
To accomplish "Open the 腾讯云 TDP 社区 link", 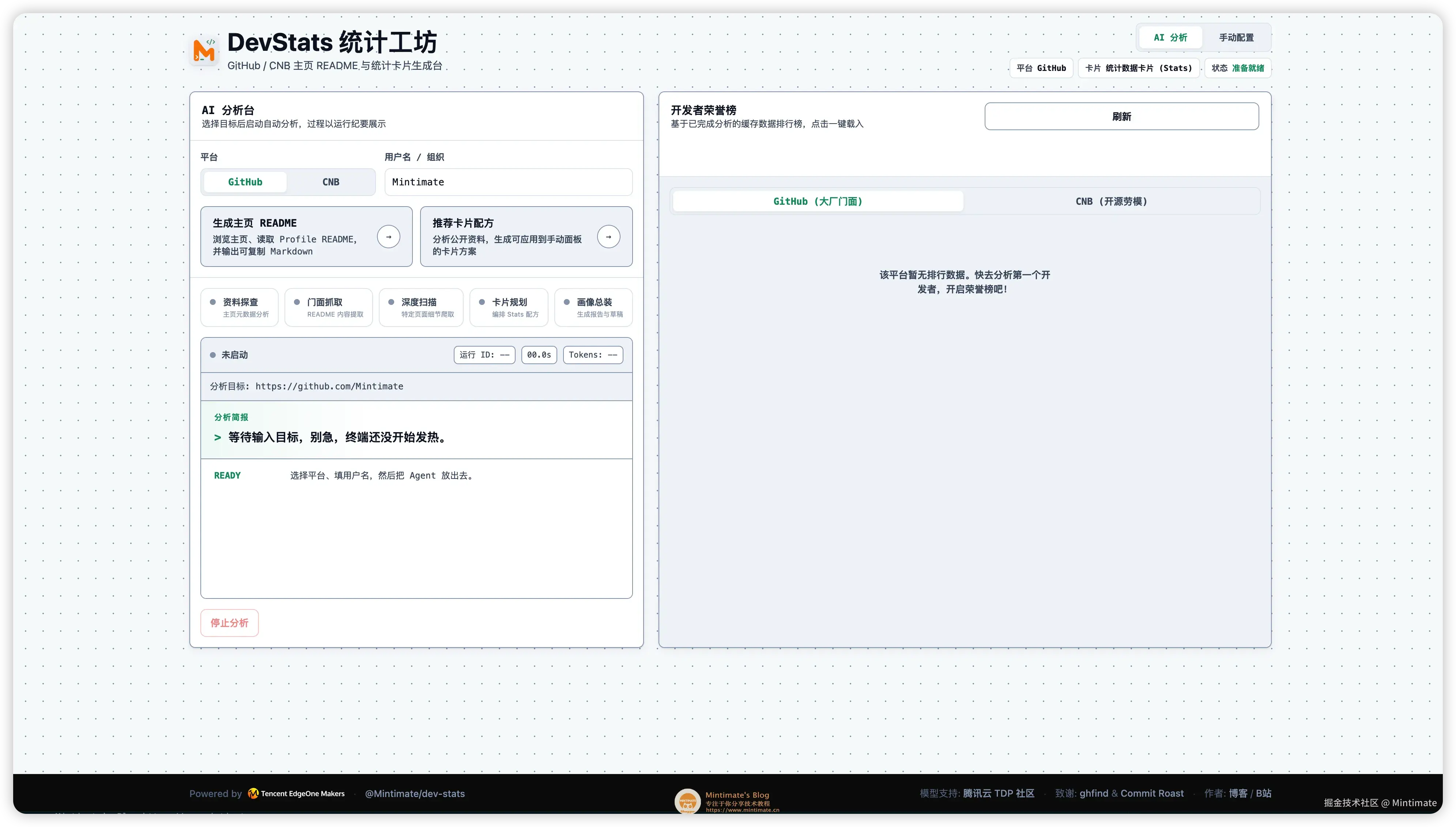I will 998,793.
